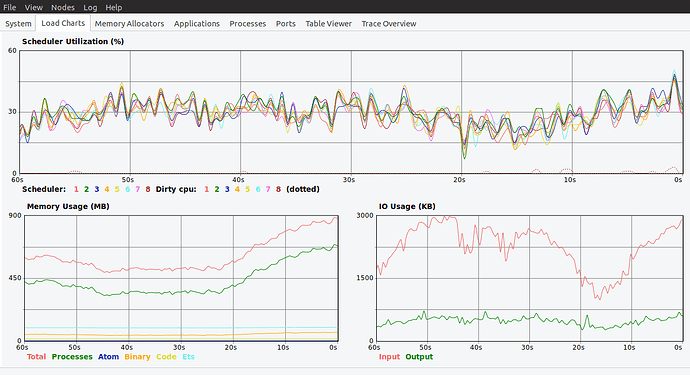Select the Load Charts tab

coord(63,23)
